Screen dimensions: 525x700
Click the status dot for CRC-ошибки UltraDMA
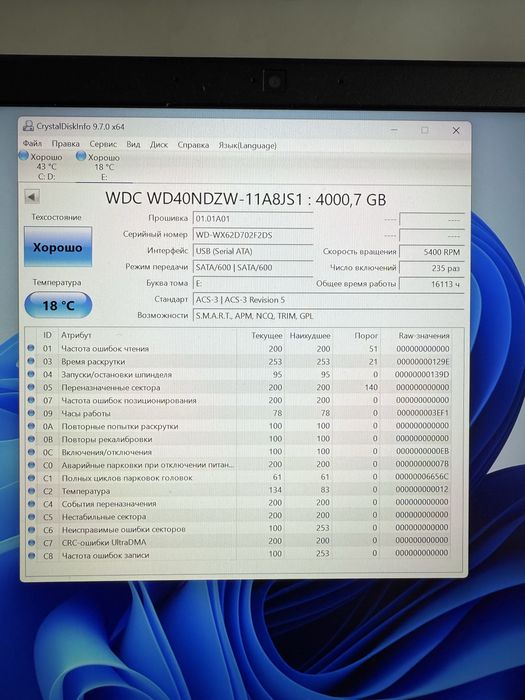[31, 542]
